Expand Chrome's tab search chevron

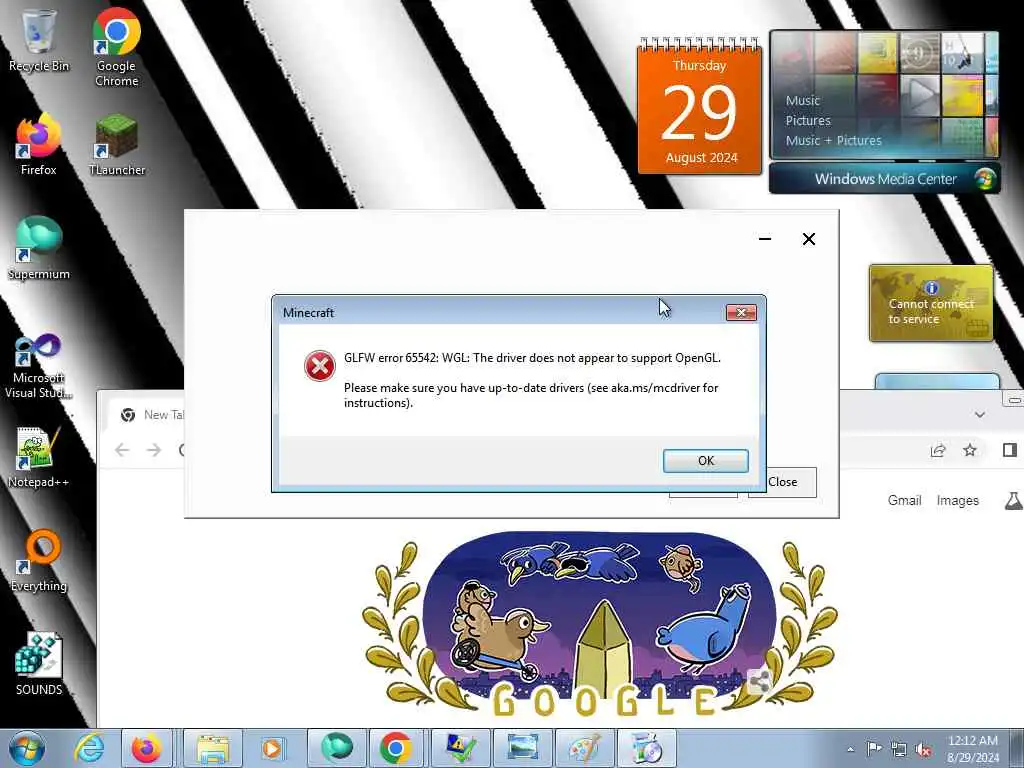coord(980,415)
